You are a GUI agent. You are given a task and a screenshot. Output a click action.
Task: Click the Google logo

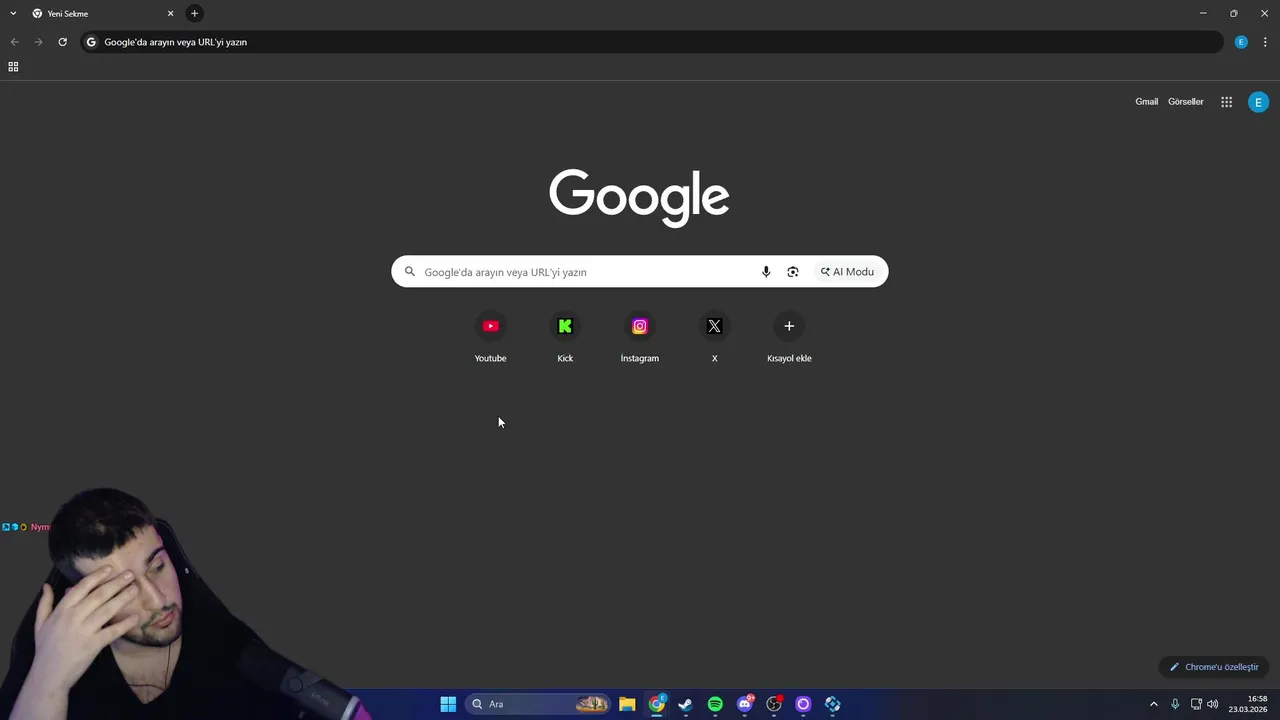[x=639, y=197]
